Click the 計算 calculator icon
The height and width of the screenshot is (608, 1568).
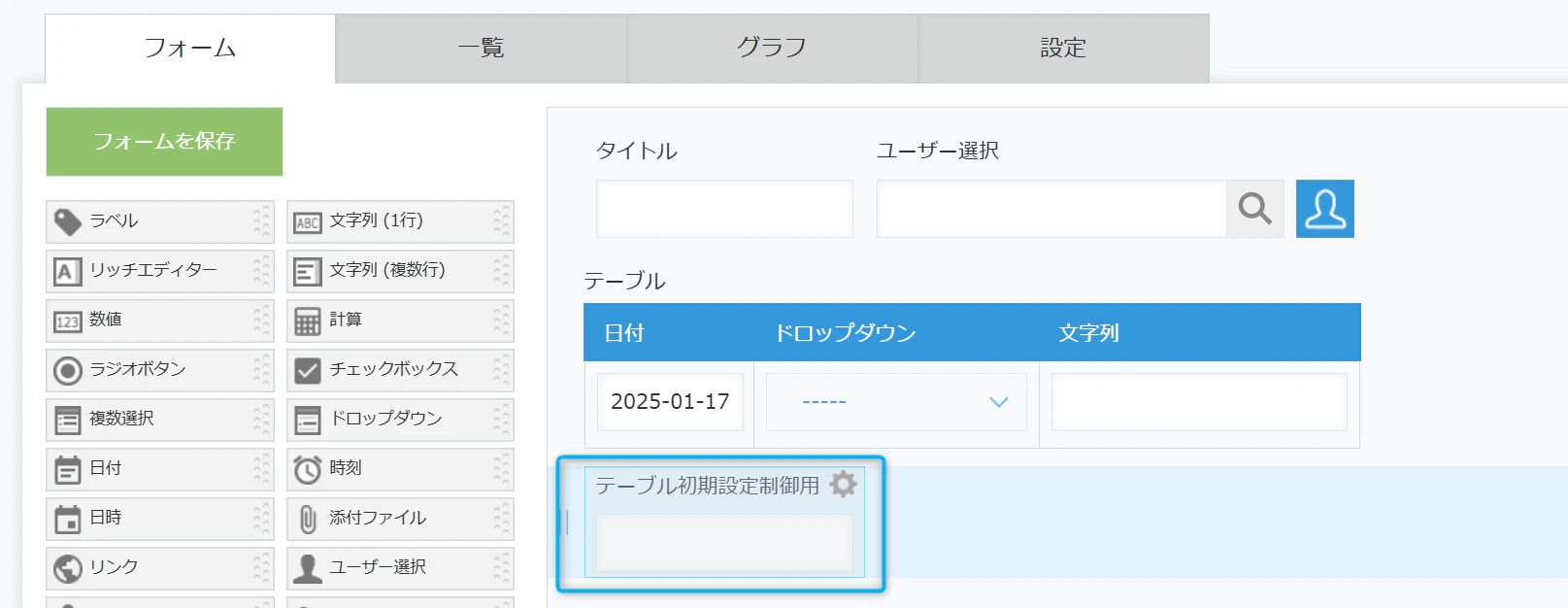click(308, 321)
